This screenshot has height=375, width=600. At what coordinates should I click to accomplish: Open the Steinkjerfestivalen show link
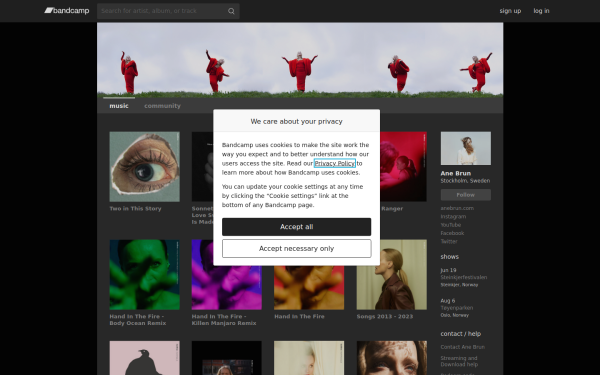click(464, 277)
